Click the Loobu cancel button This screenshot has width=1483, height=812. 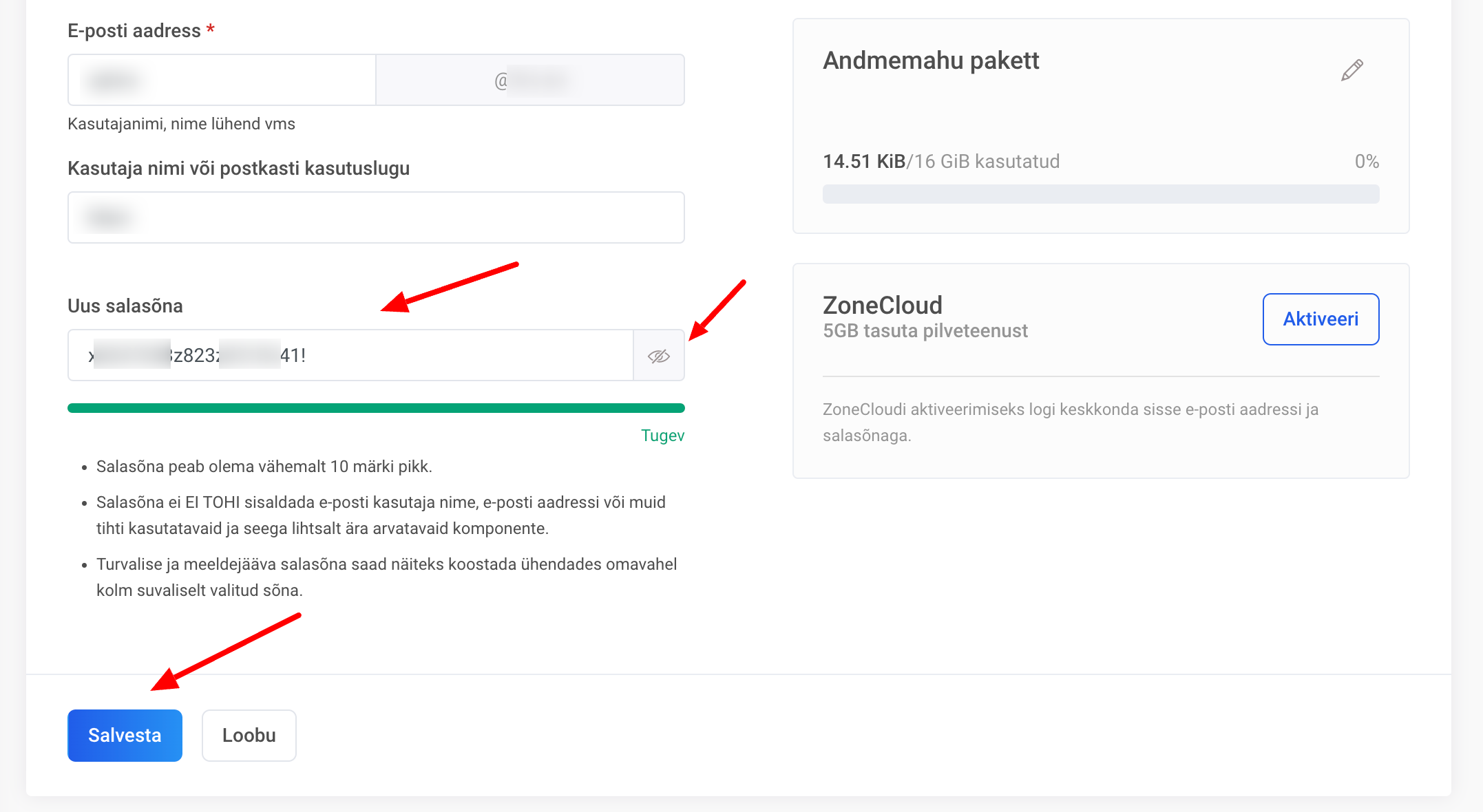249,736
